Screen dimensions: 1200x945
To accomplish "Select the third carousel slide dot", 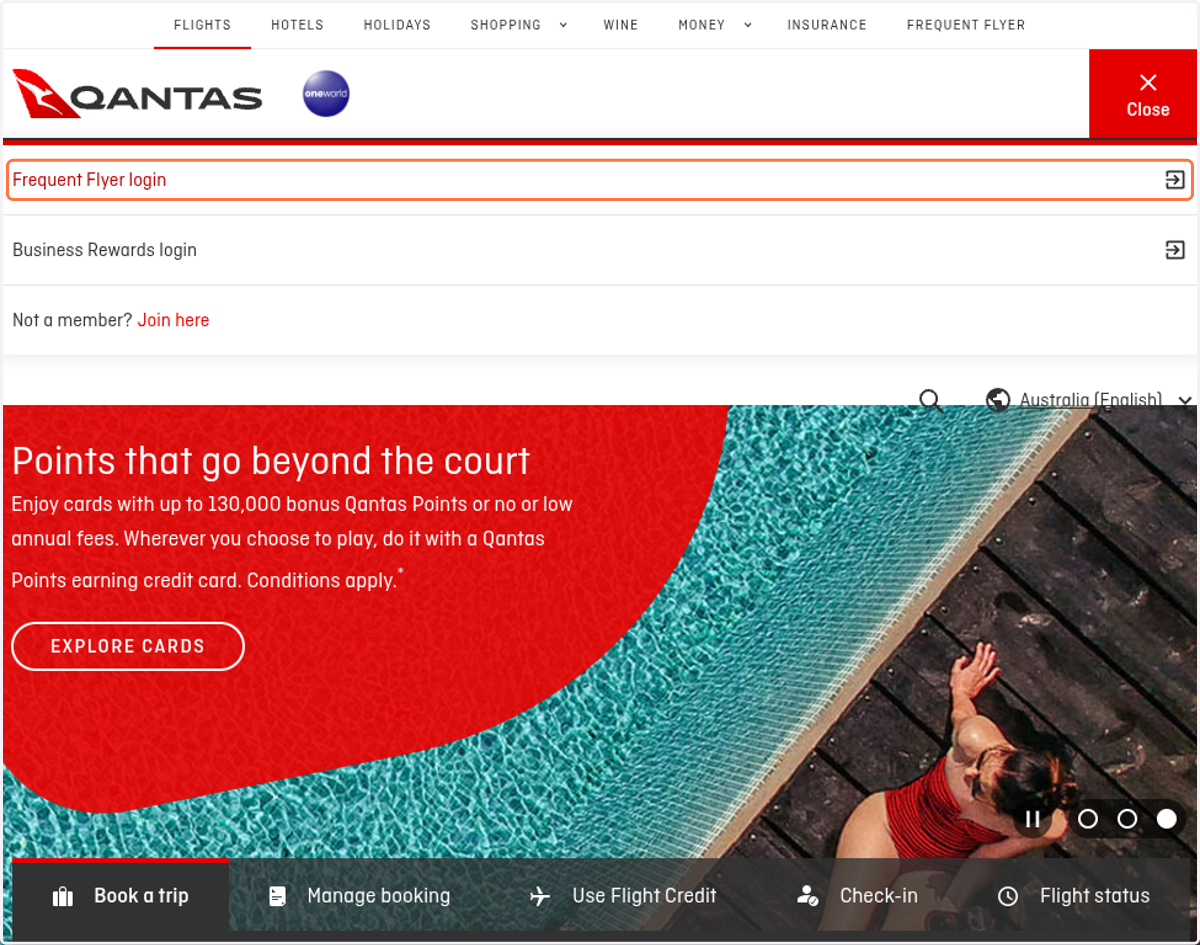I will tap(1166, 819).
